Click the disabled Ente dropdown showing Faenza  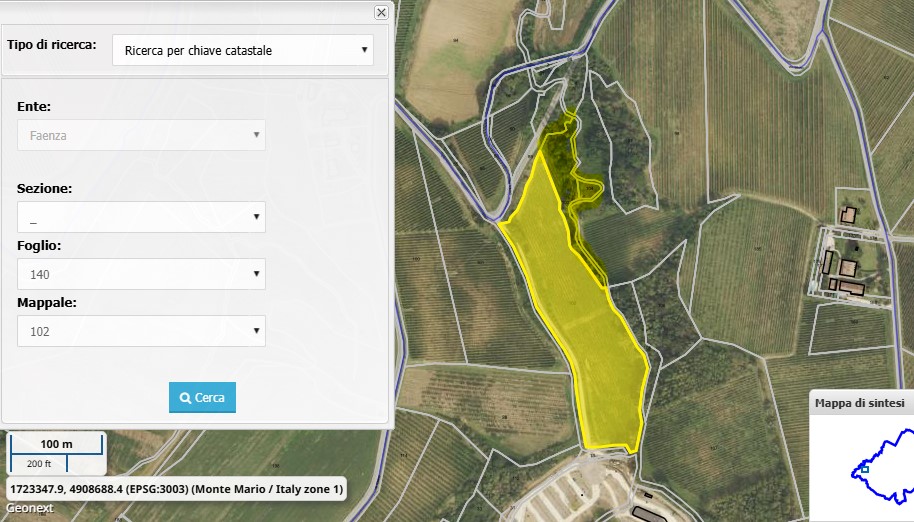[141, 135]
